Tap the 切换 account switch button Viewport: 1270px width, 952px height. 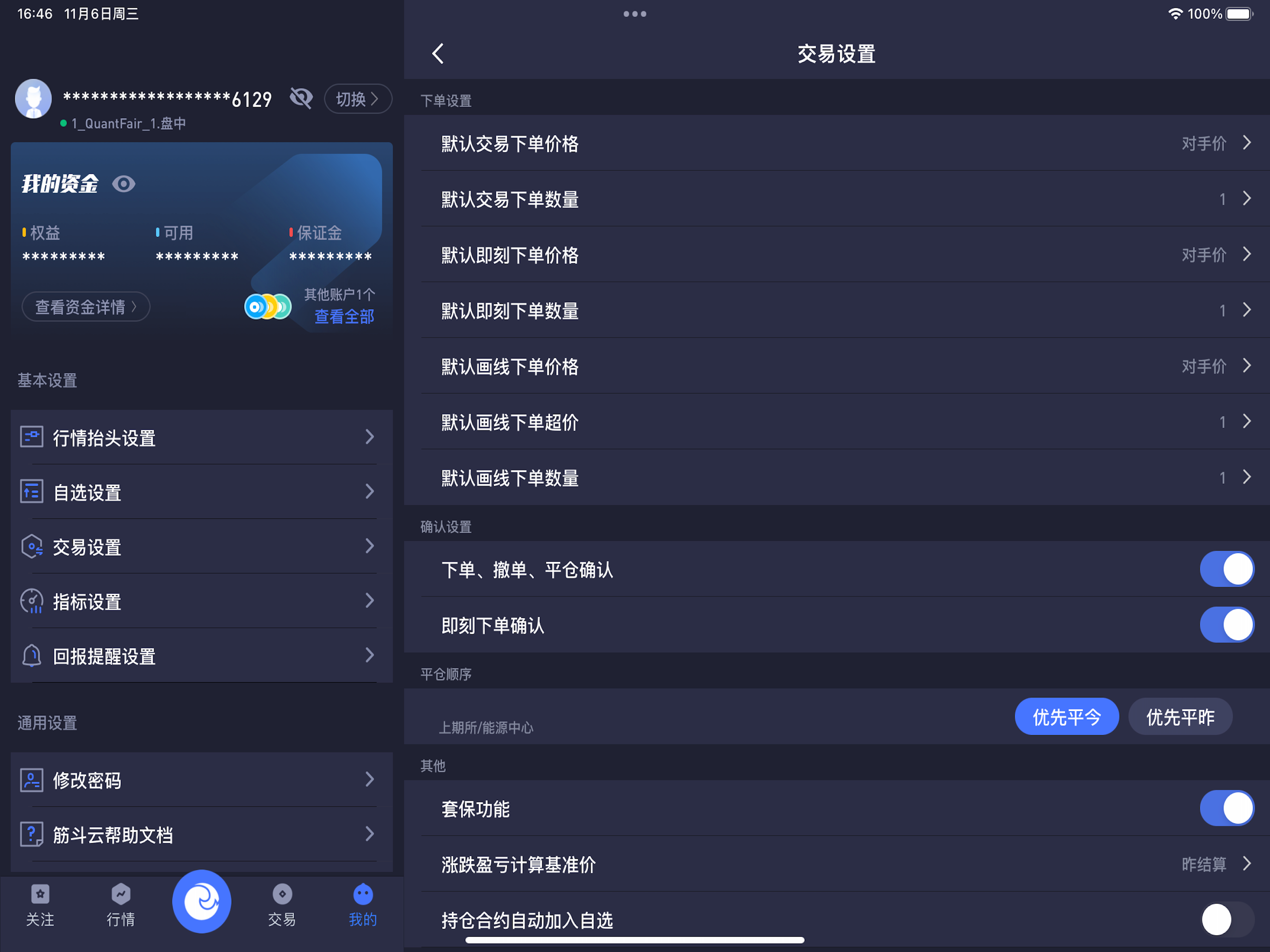(x=358, y=99)
